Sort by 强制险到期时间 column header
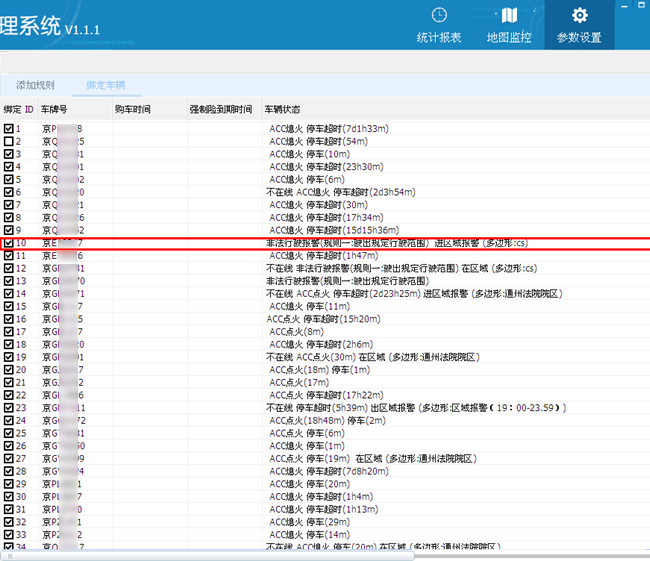 220,108
